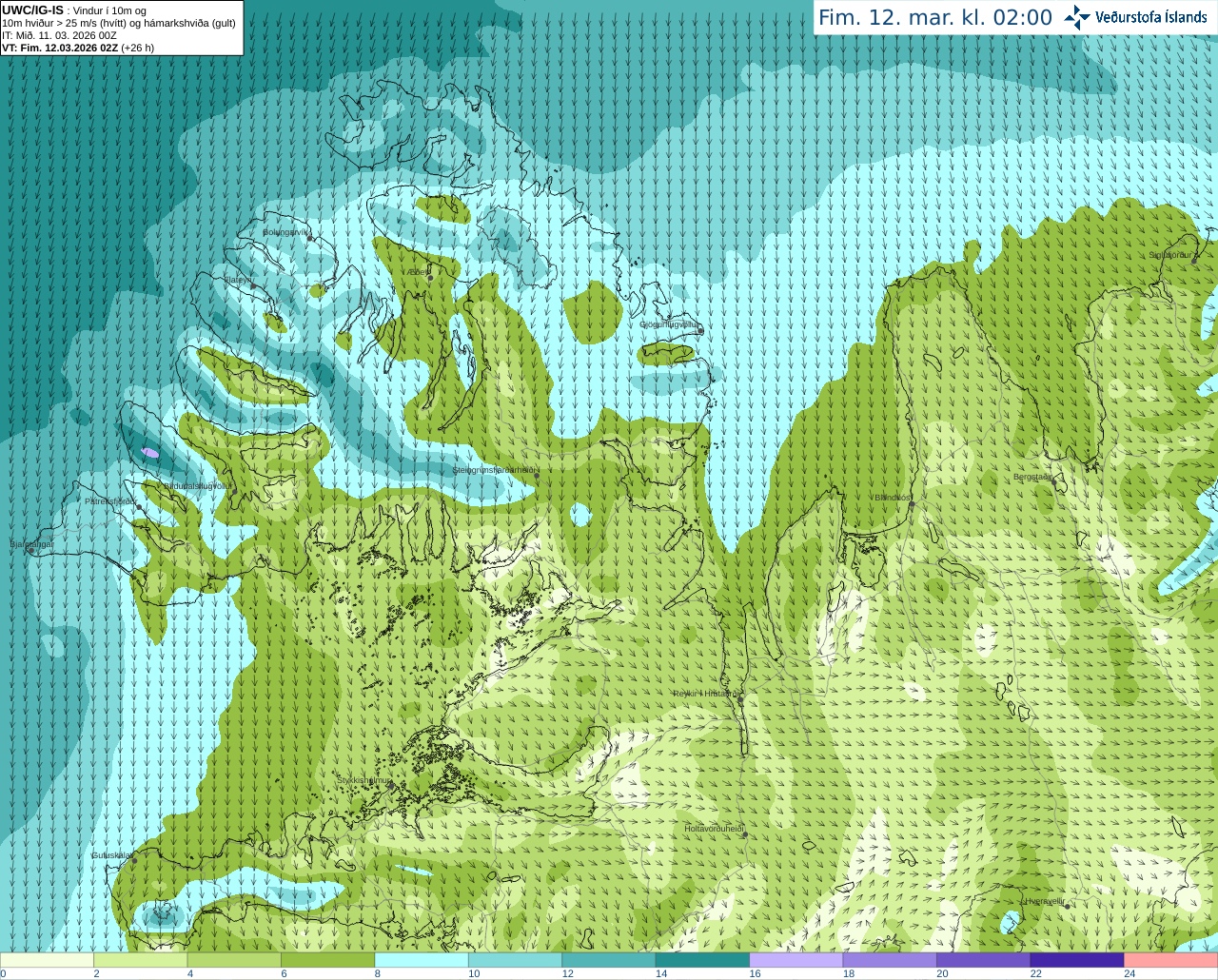This screenshot has height=980, width=1218.
Task: Click the 4–6 m/s green legend swatch
Action: tap(234, 960)
